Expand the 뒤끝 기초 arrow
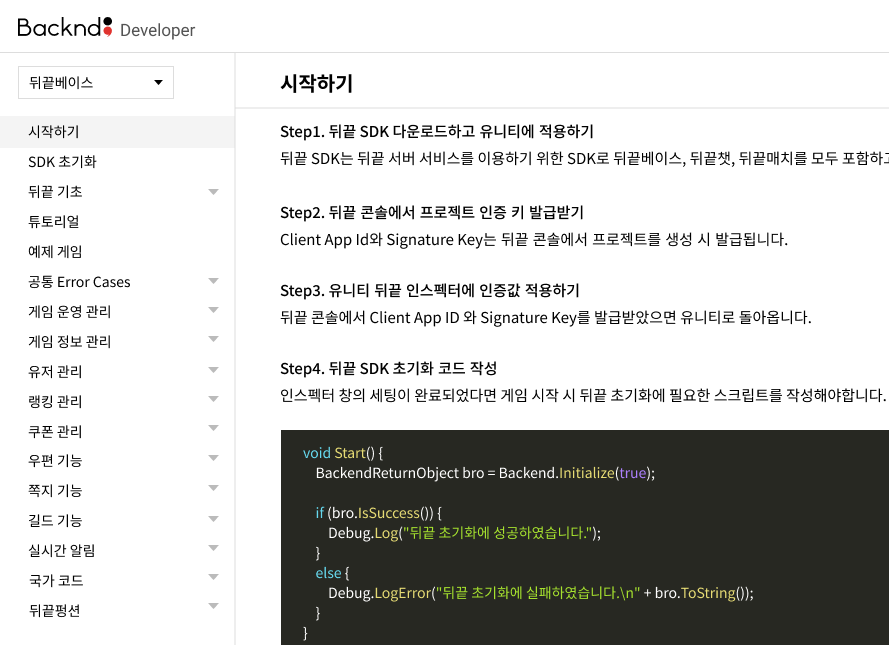The height and width of the screenshot is (645, 889). 213,192
